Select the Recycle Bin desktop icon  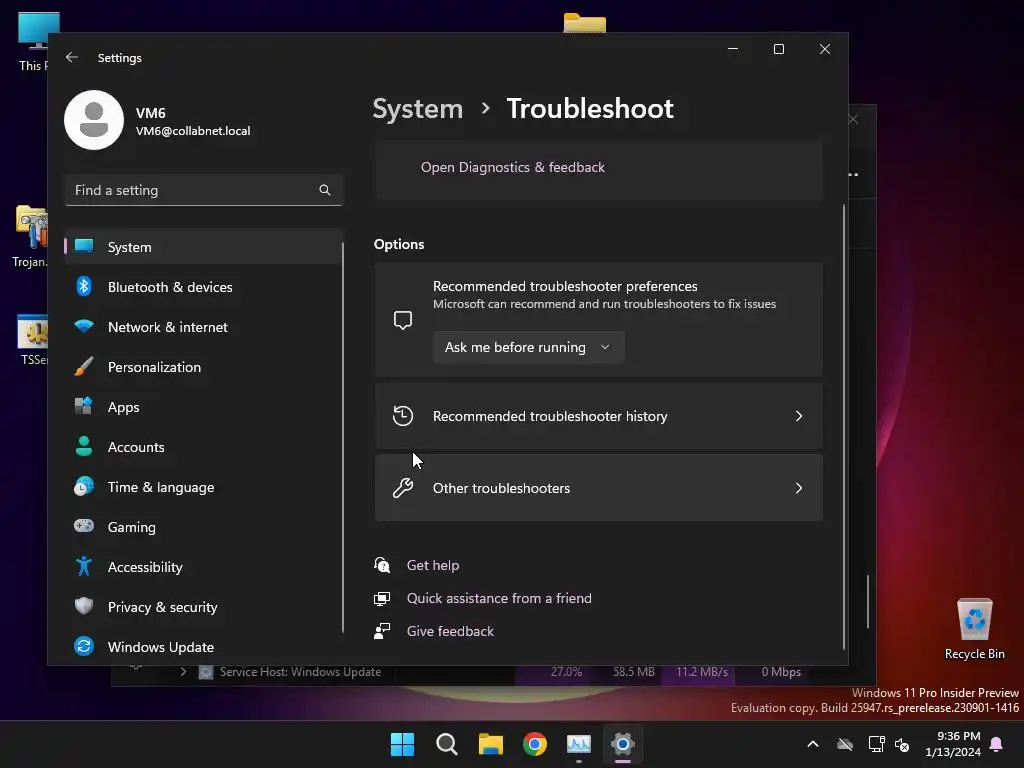[974, 628]
